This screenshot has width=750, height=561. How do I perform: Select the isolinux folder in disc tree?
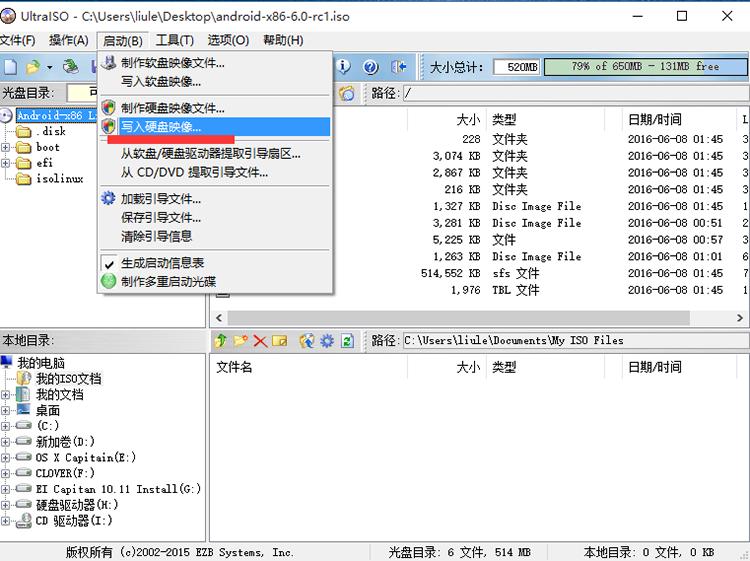point(50,179)
